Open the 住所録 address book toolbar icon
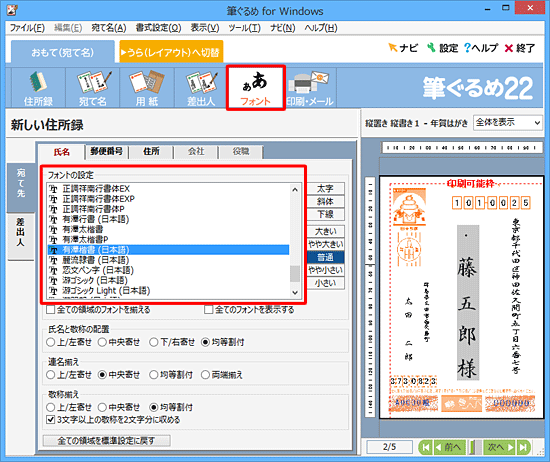 (38, 88)
